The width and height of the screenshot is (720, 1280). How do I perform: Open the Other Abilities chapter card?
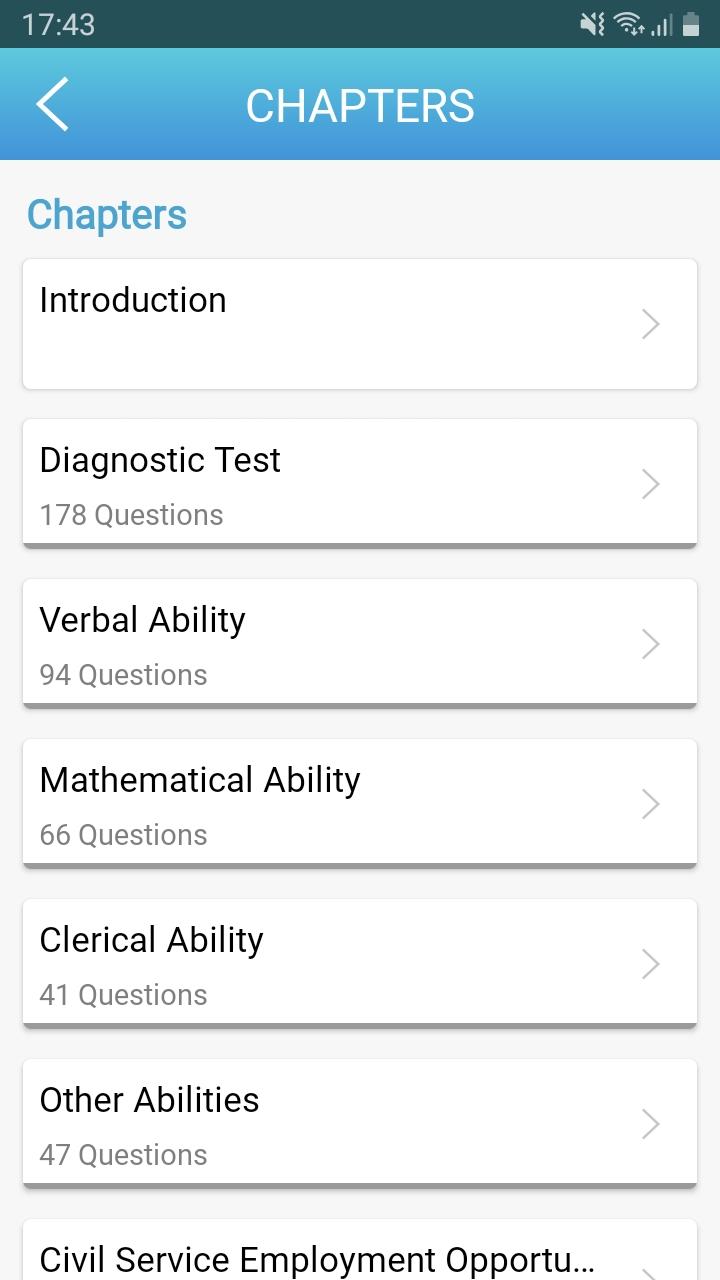coord(360,1124)
